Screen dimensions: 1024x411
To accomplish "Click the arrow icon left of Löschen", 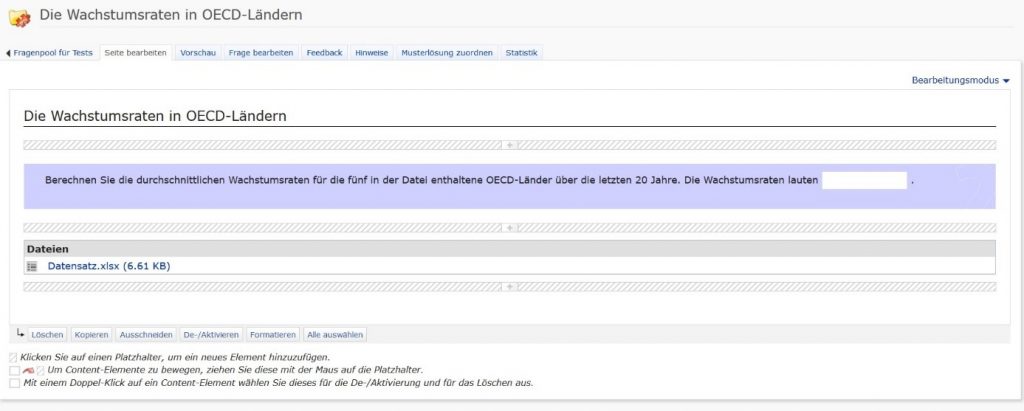I will (x=20, y=334).
